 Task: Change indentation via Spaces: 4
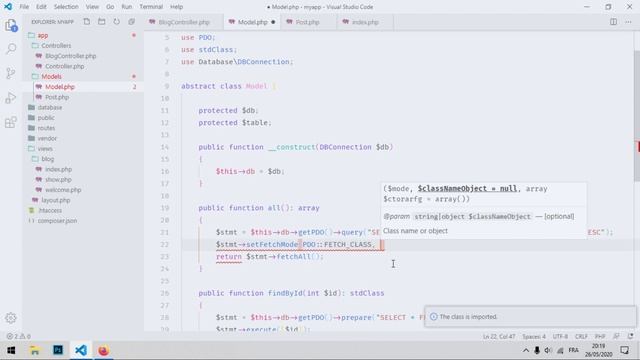tap(534, 336)
